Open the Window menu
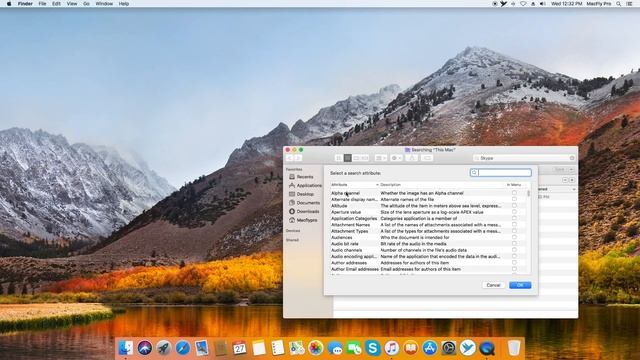The width and height of the screenshot is (640, 360). click(x=104, y=4)
